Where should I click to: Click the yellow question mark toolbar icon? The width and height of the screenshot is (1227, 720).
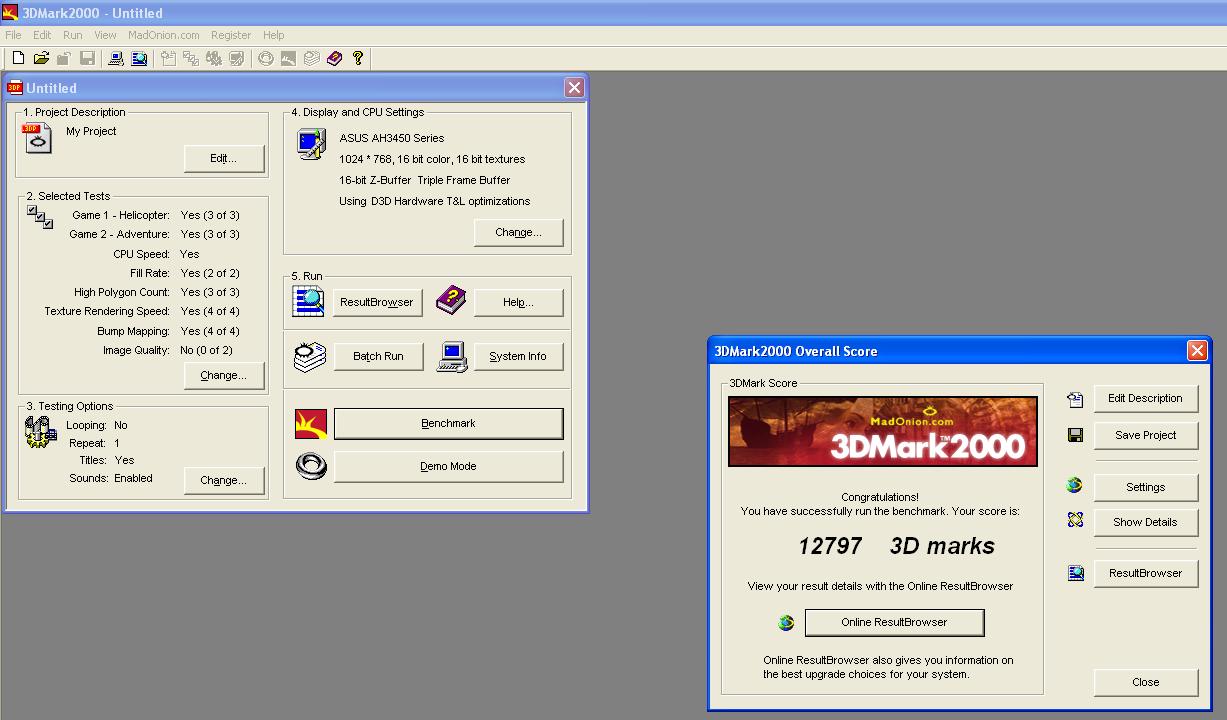pyautogui.click(x=357, y=59)
